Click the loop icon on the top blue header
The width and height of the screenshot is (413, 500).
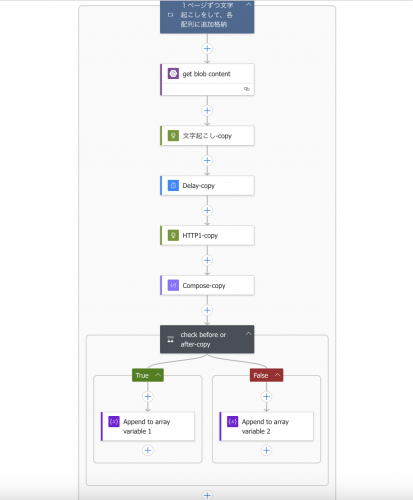pos(170,15)
